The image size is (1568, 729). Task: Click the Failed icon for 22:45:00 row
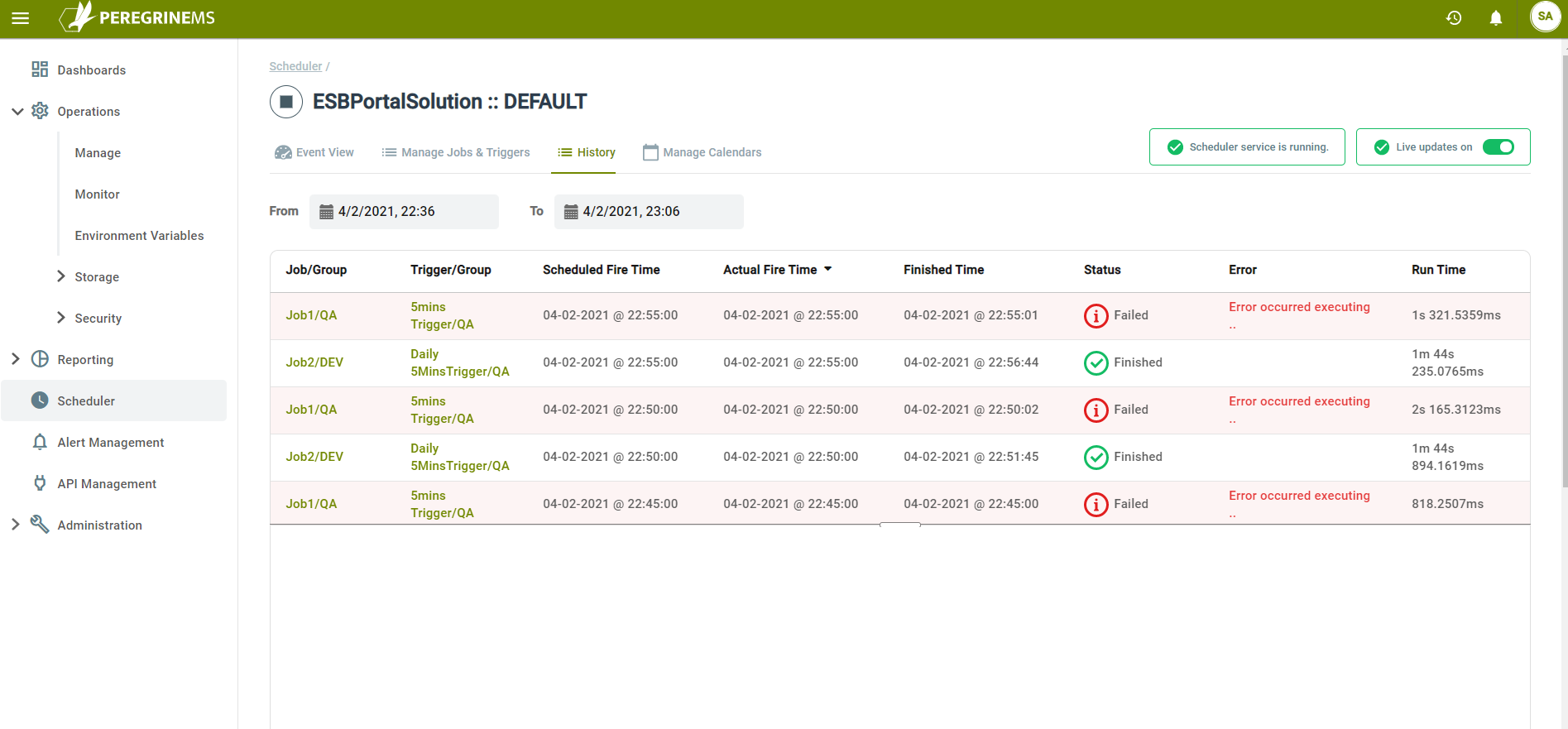coord(1096,504)
